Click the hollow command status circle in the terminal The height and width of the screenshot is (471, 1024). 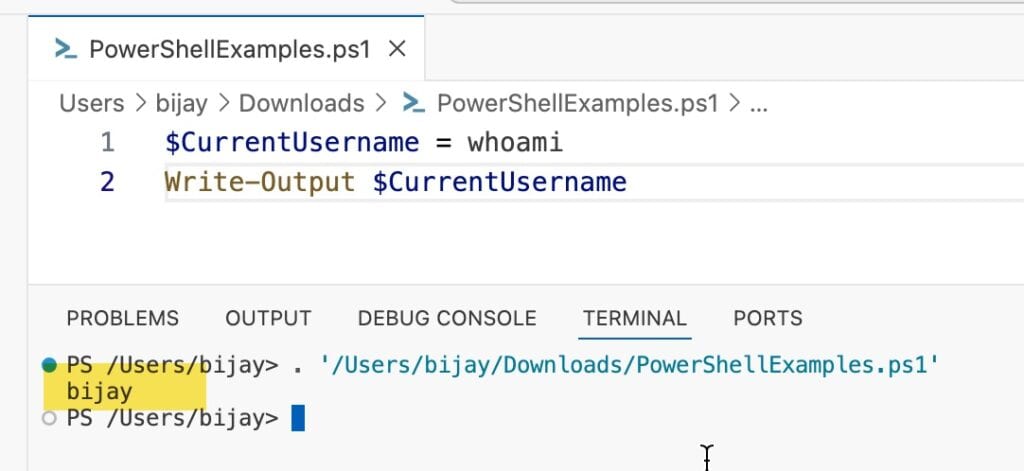pos(49,418)
